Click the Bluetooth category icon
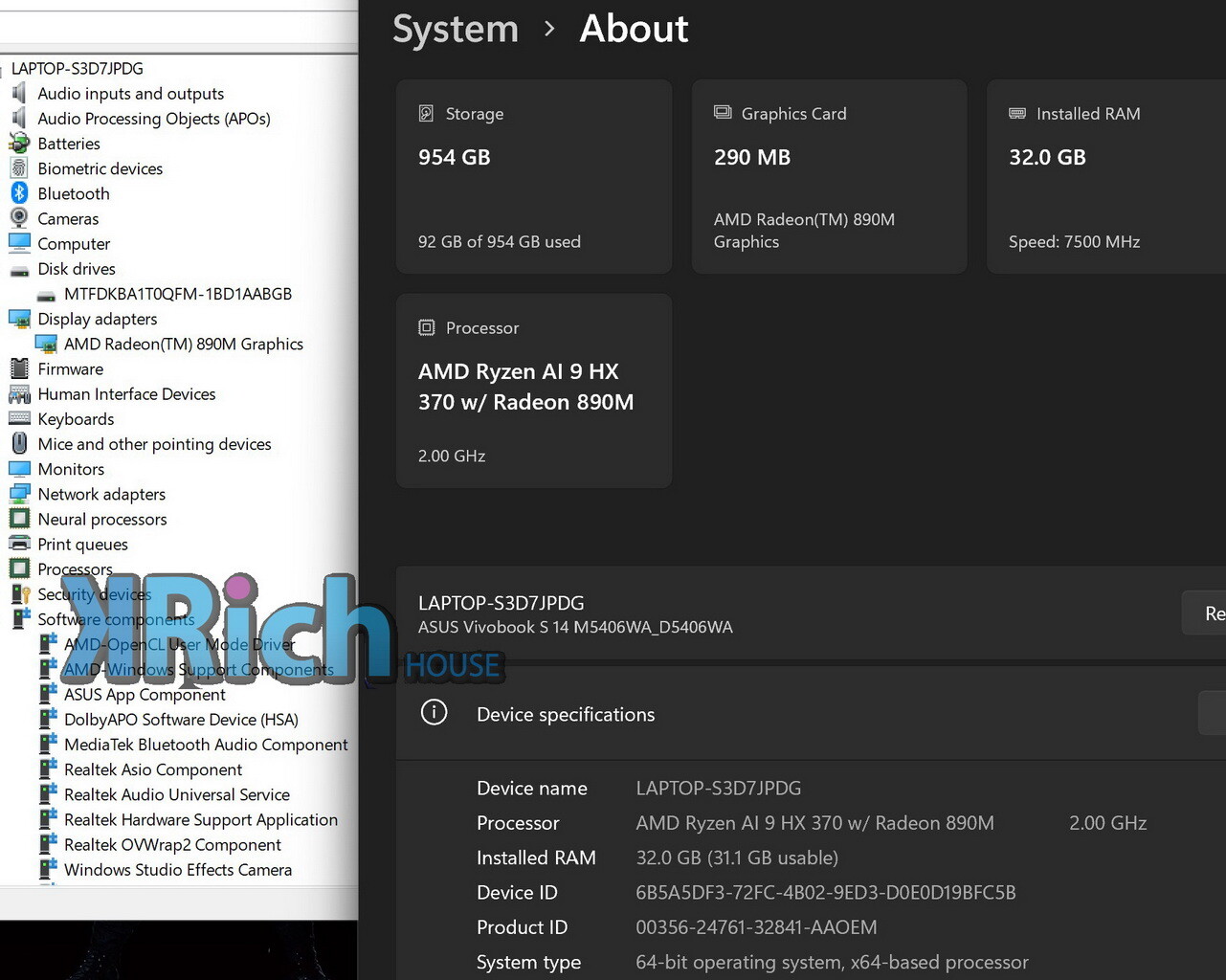Screen dimensions: 1226x980 tap(19, 192)
